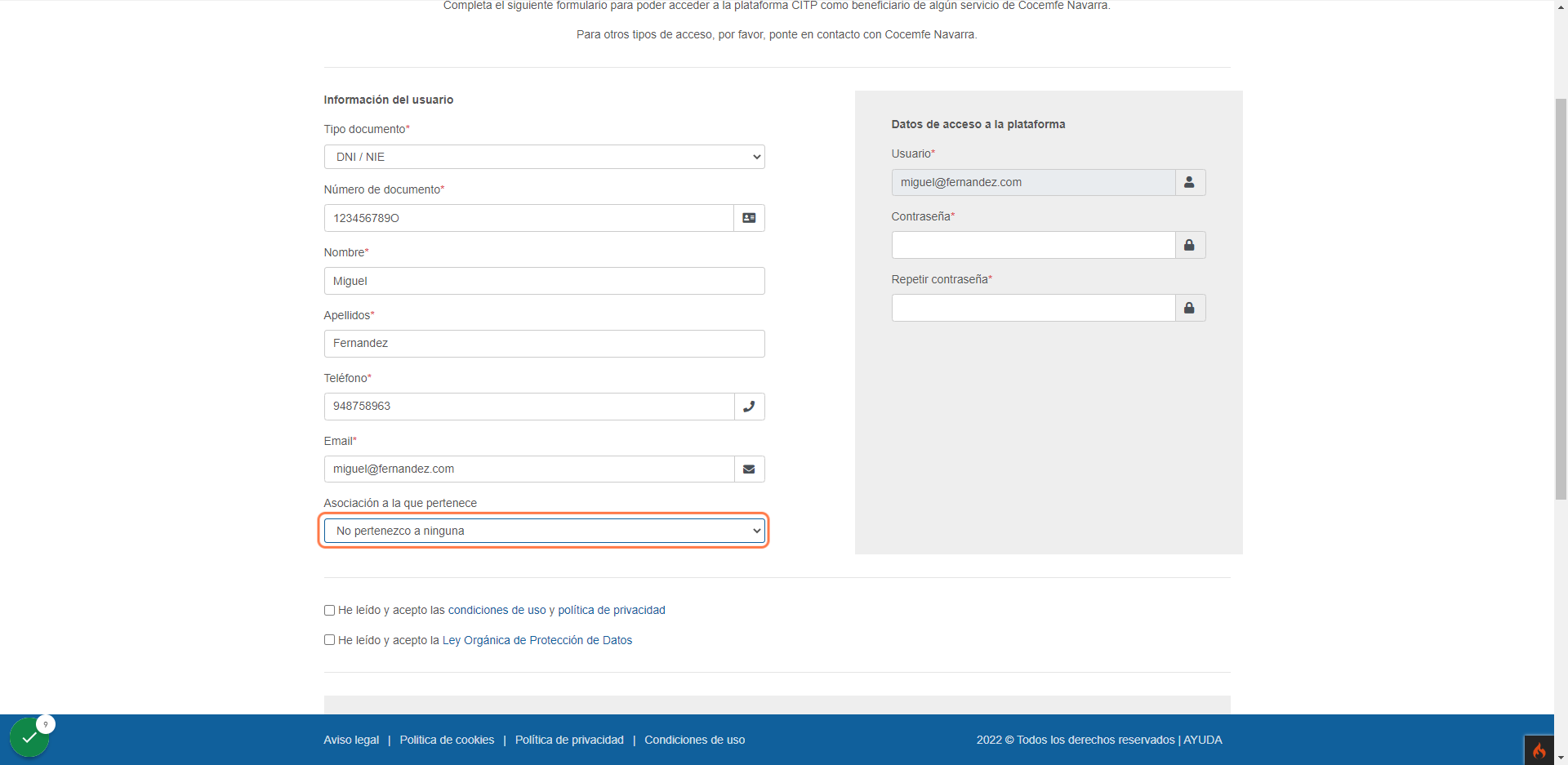Click the envelope icon beside Email field
Viewport: 1568px width, 765px height.
point(749,469)
